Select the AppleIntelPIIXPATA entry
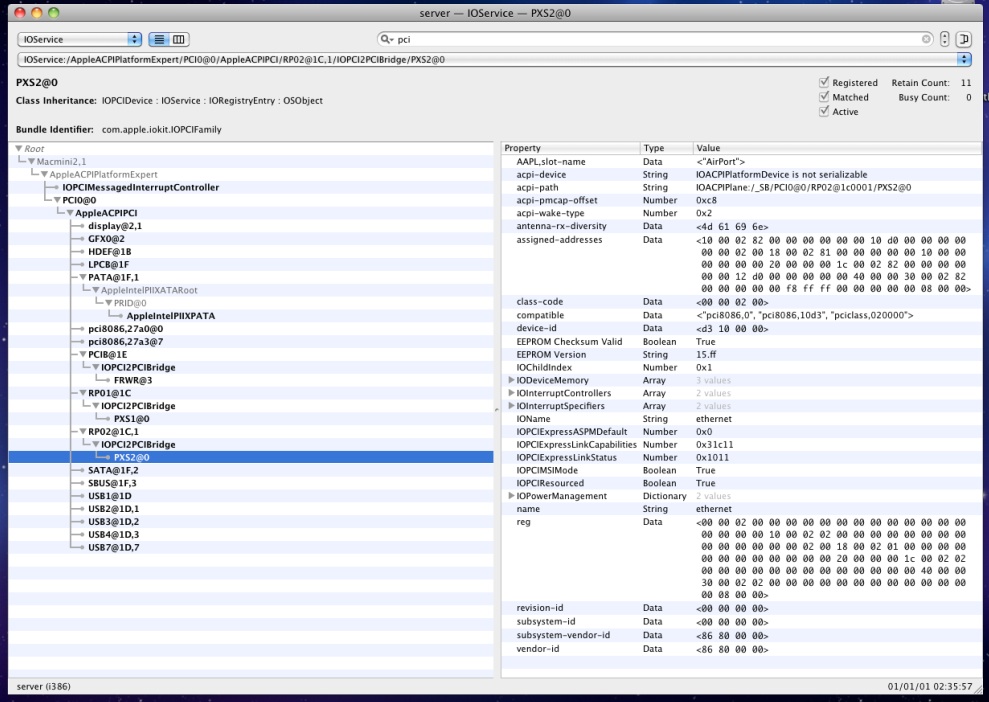This screenshot has width=989, height=702. pyautogui.click(x=171, y=315)
